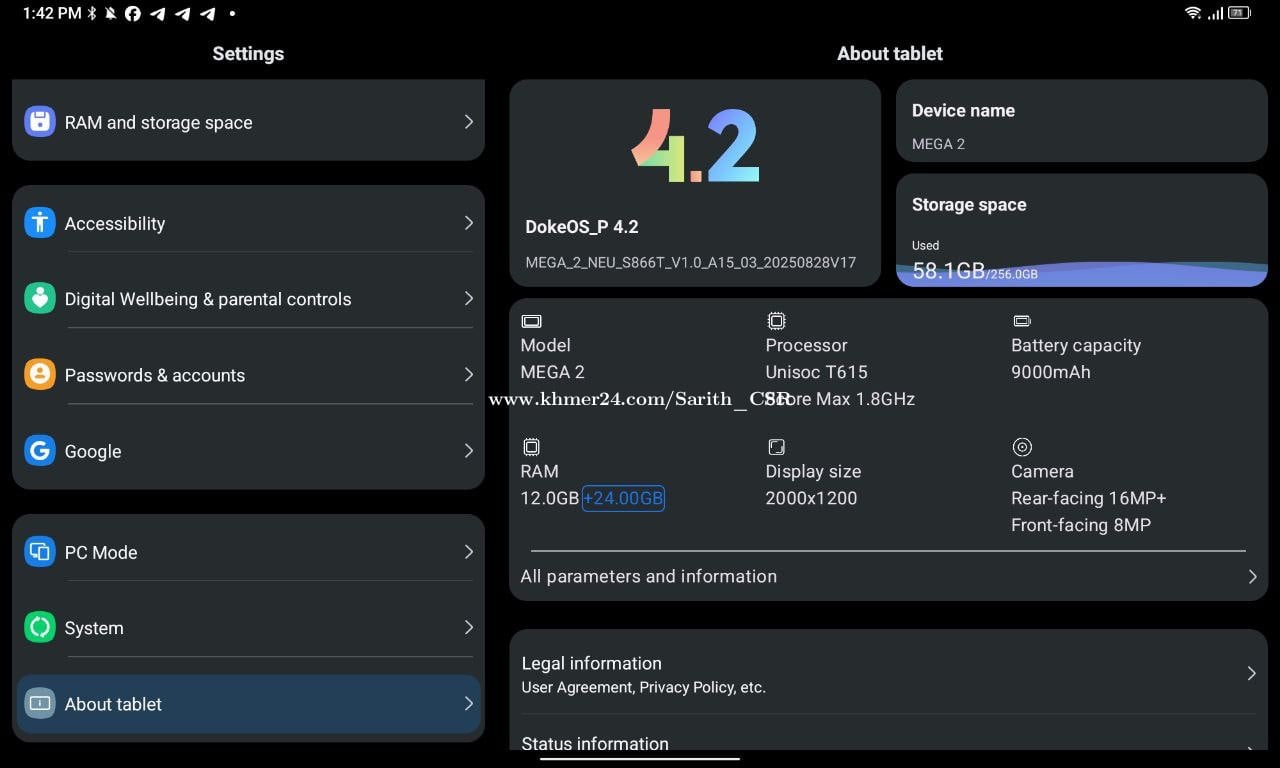Open the Device name MEGA 2 card
This screenshot has height=768, width=1280.
pyautogui.click(x=1081, y=121)
